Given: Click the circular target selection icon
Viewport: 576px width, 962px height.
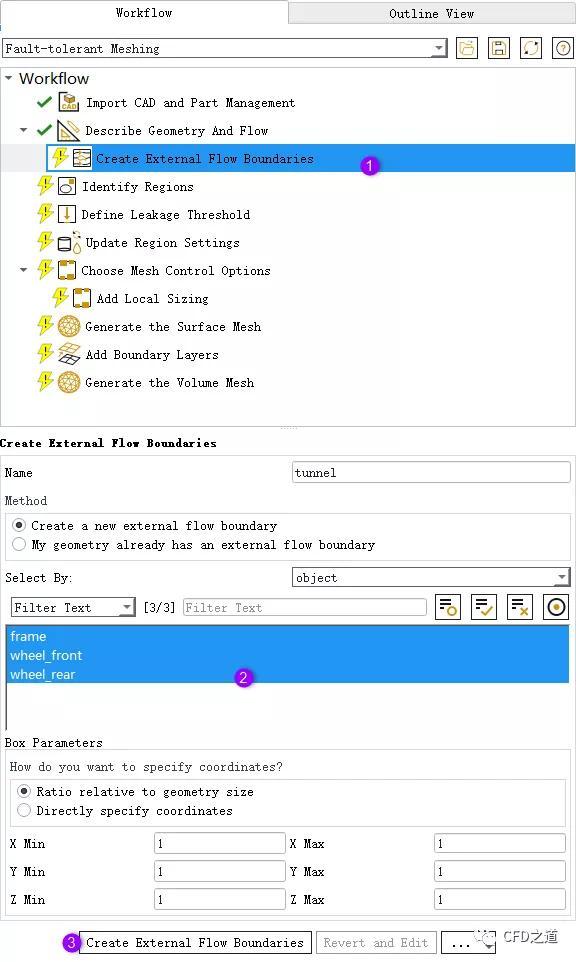Looking at the screenshot, I should click(556, 607).
